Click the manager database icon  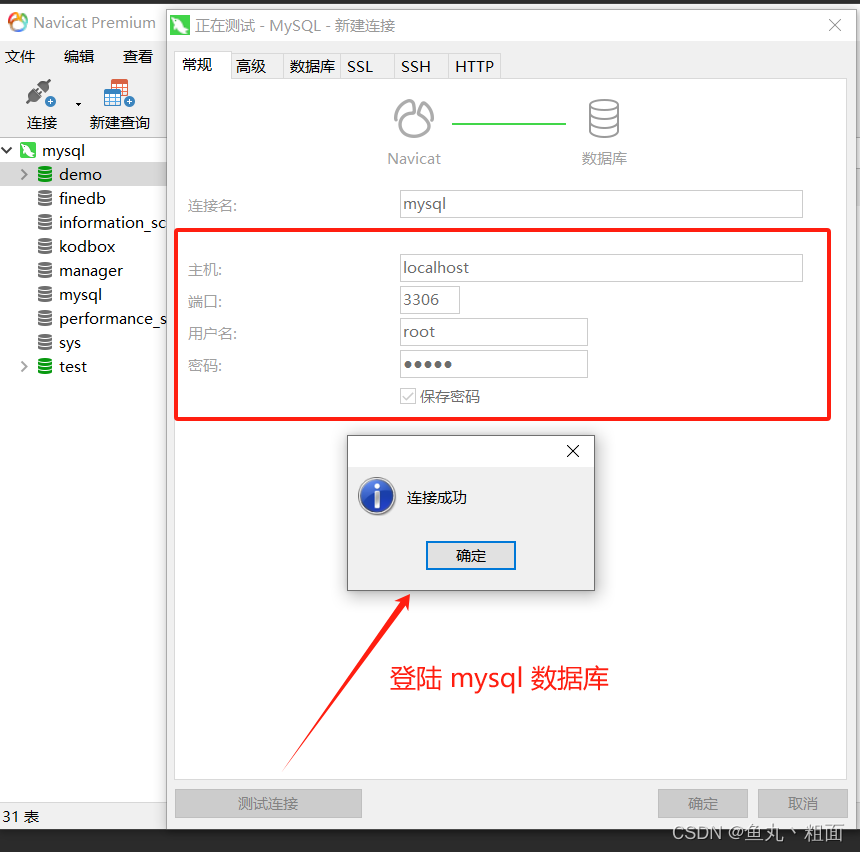[x=45, y=270]
